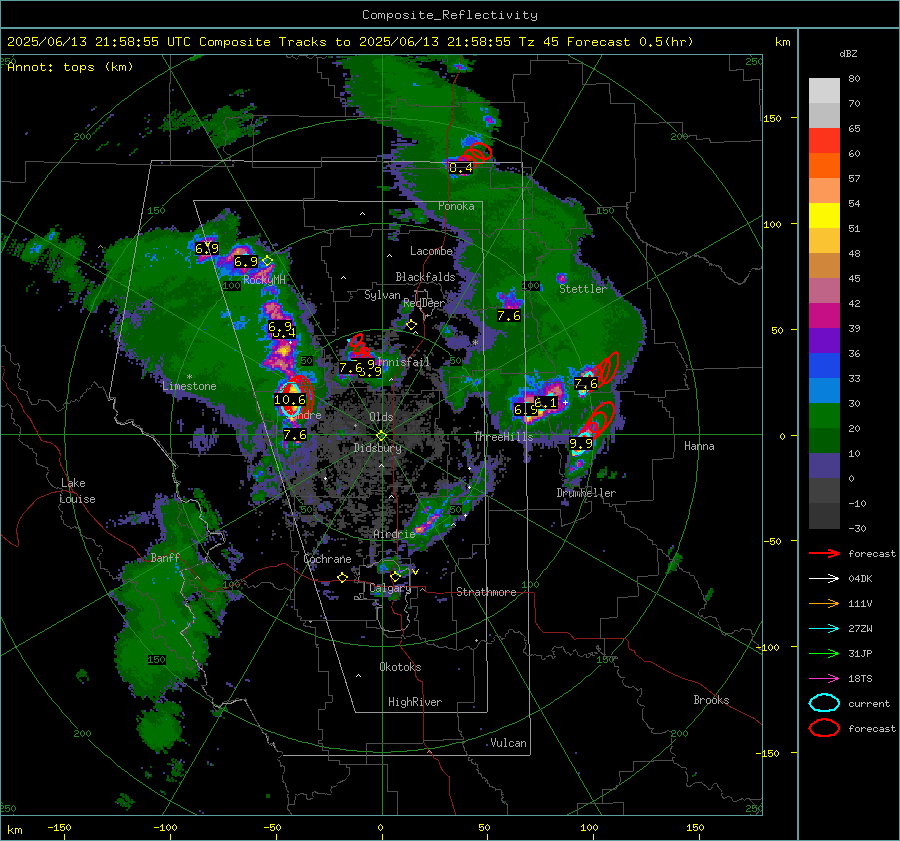Viewport: 900px width, 841px height.
Task: Pick the orange 60 dBZ swatch
Action: [824, 165]
